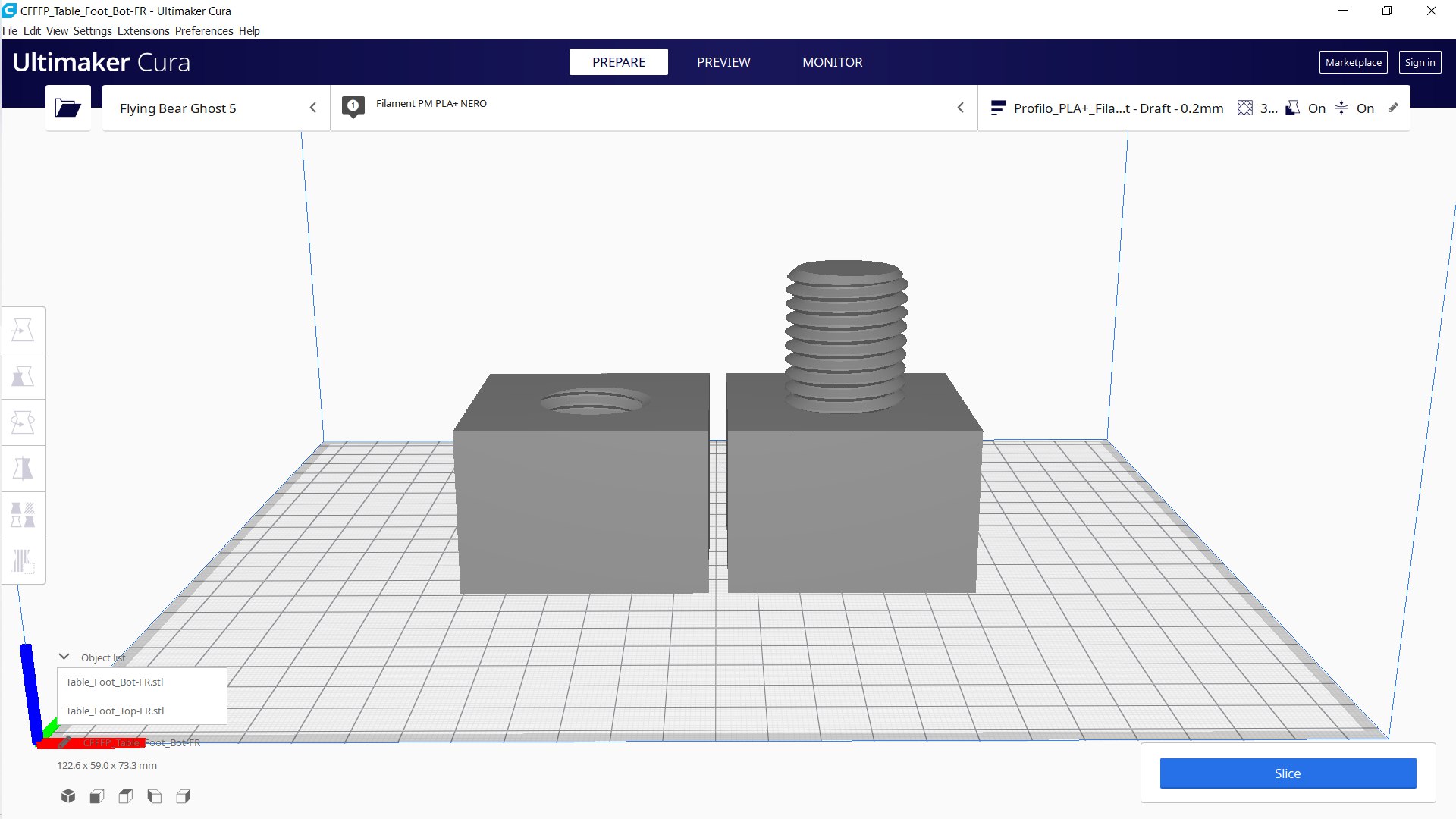Select the Support Blocker tool
Image resolution: width=1456 pixels, height=819 pixels.
(23, 561)
